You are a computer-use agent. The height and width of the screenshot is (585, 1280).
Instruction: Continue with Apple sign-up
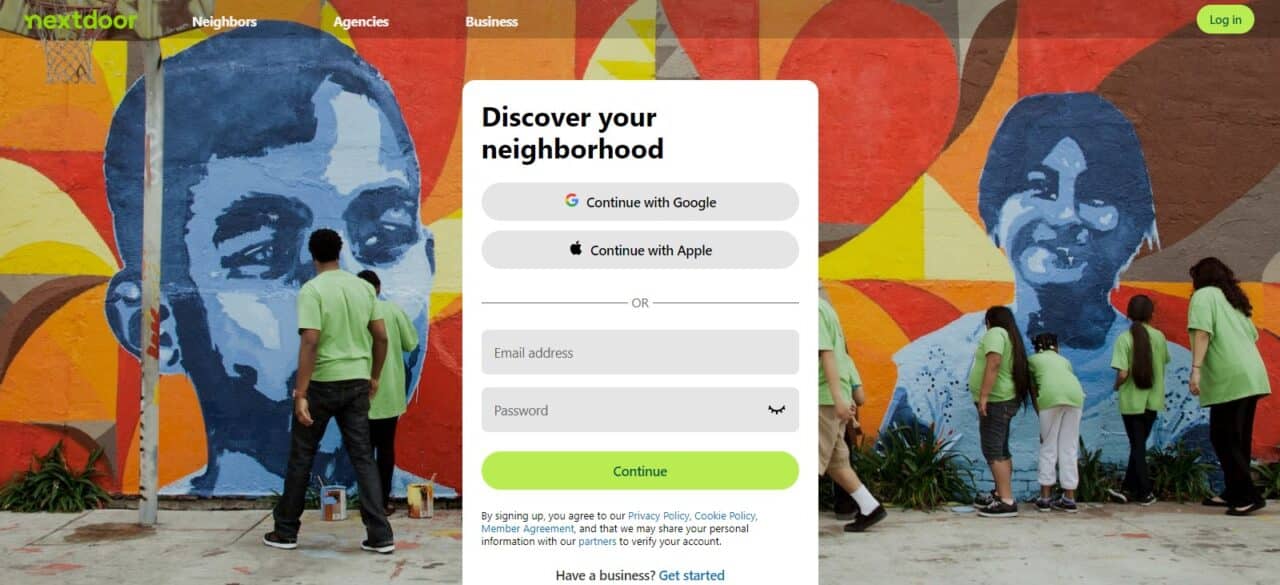[640, 250]
